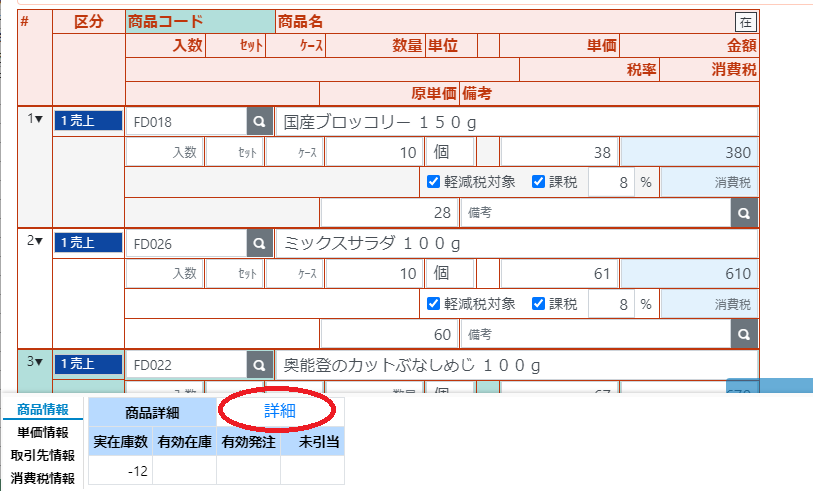Uncheck 課税 for the FD026 row
The image size is (813, 491).
click(x=538, y=303)
